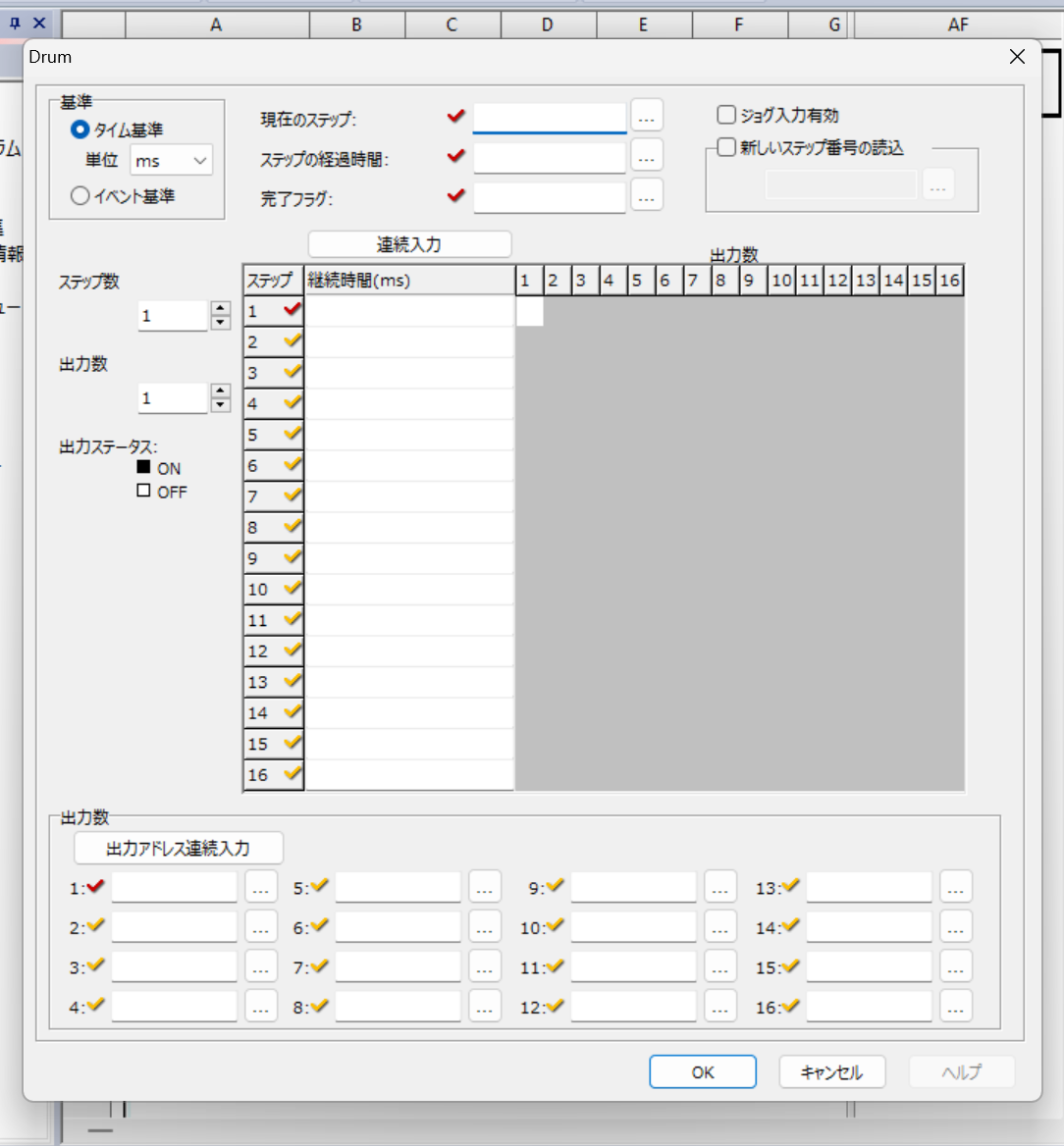Click the white OFF status swatch
The image size is (1064, 1146).
coord(143,491)
